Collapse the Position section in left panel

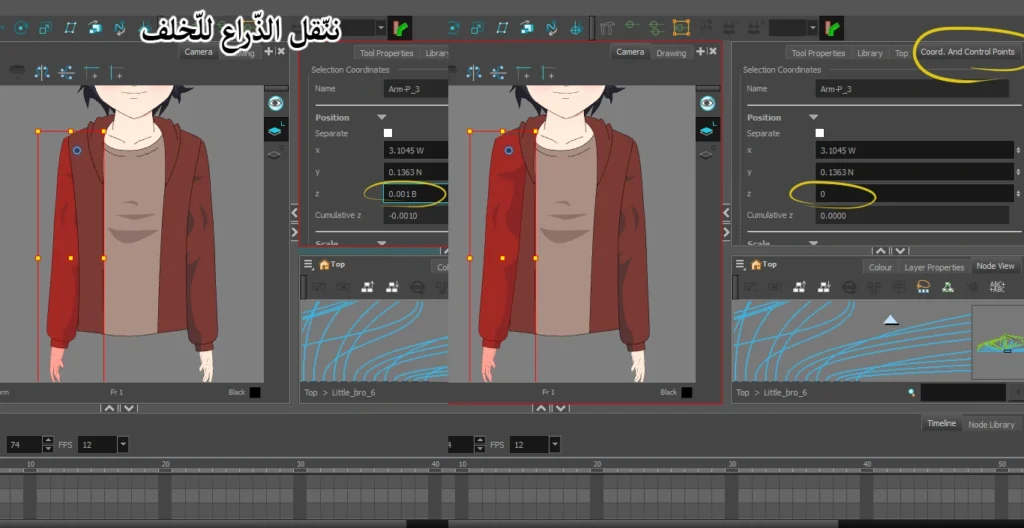(381, 118)
